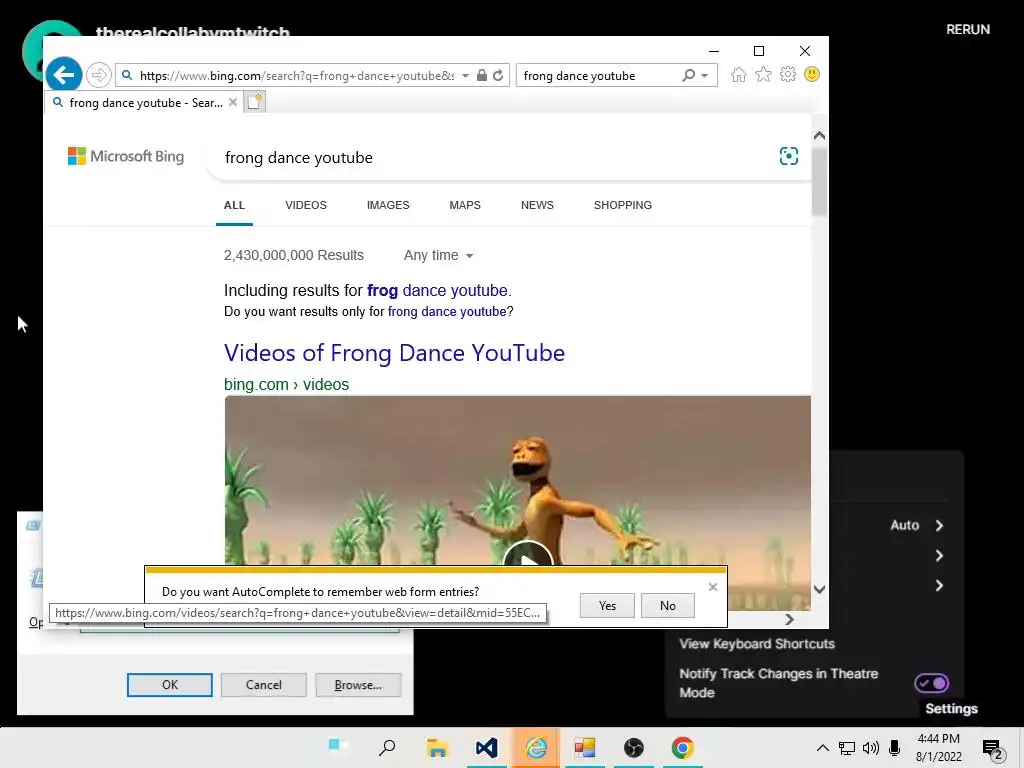
Task: Switch to the MAPS tab
Action: click(x=465, y=205)
